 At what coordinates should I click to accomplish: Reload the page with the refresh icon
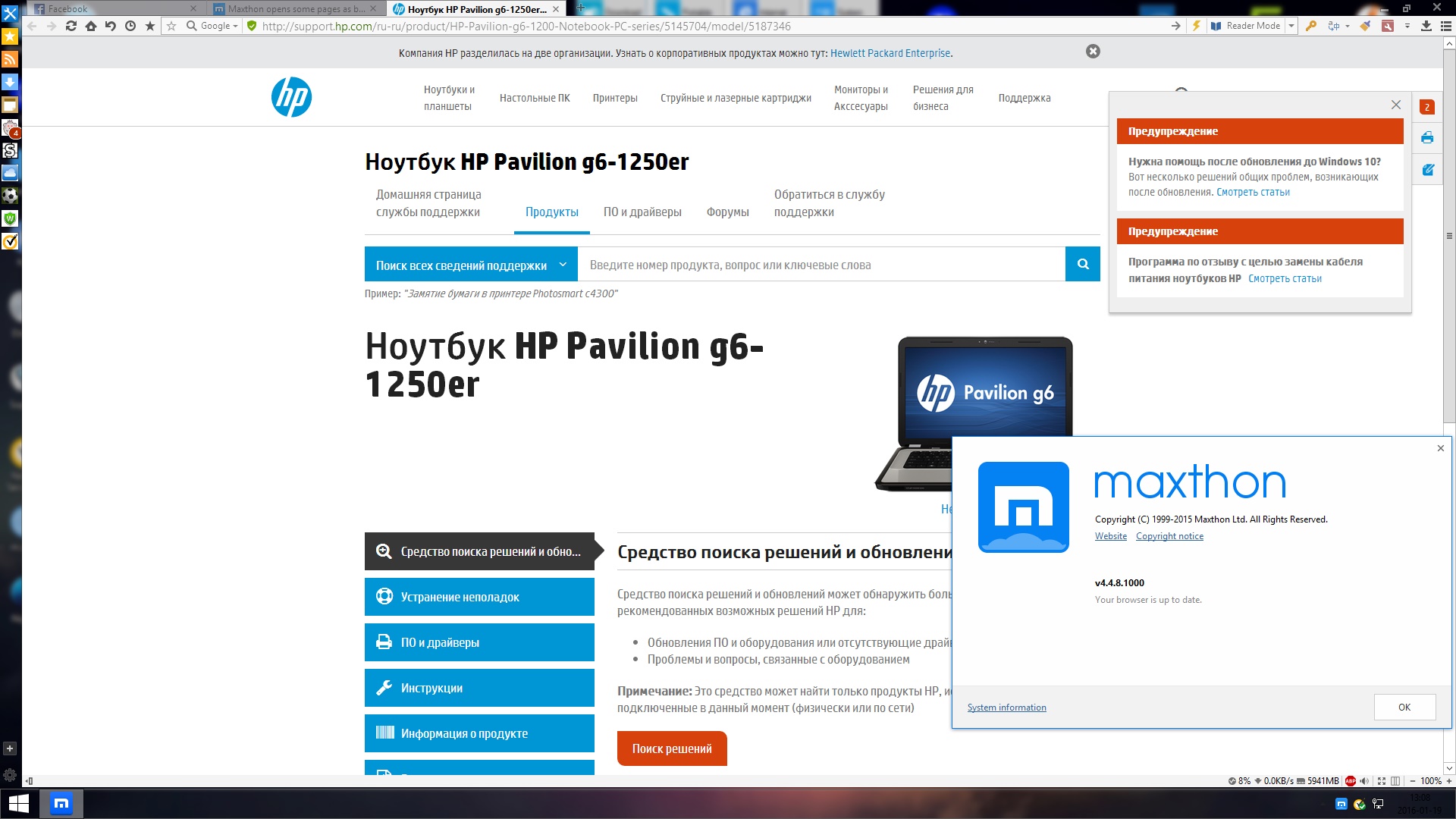click(x=71, y=26)
